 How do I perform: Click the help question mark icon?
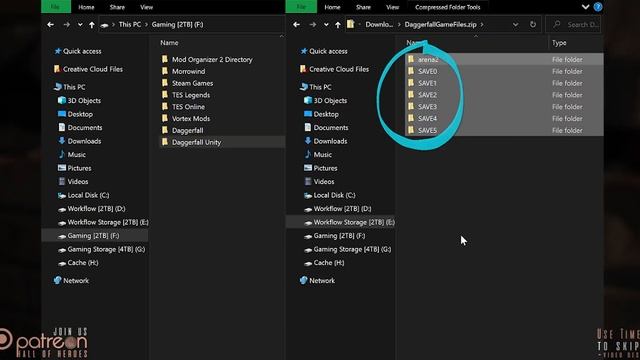[598, 7]
